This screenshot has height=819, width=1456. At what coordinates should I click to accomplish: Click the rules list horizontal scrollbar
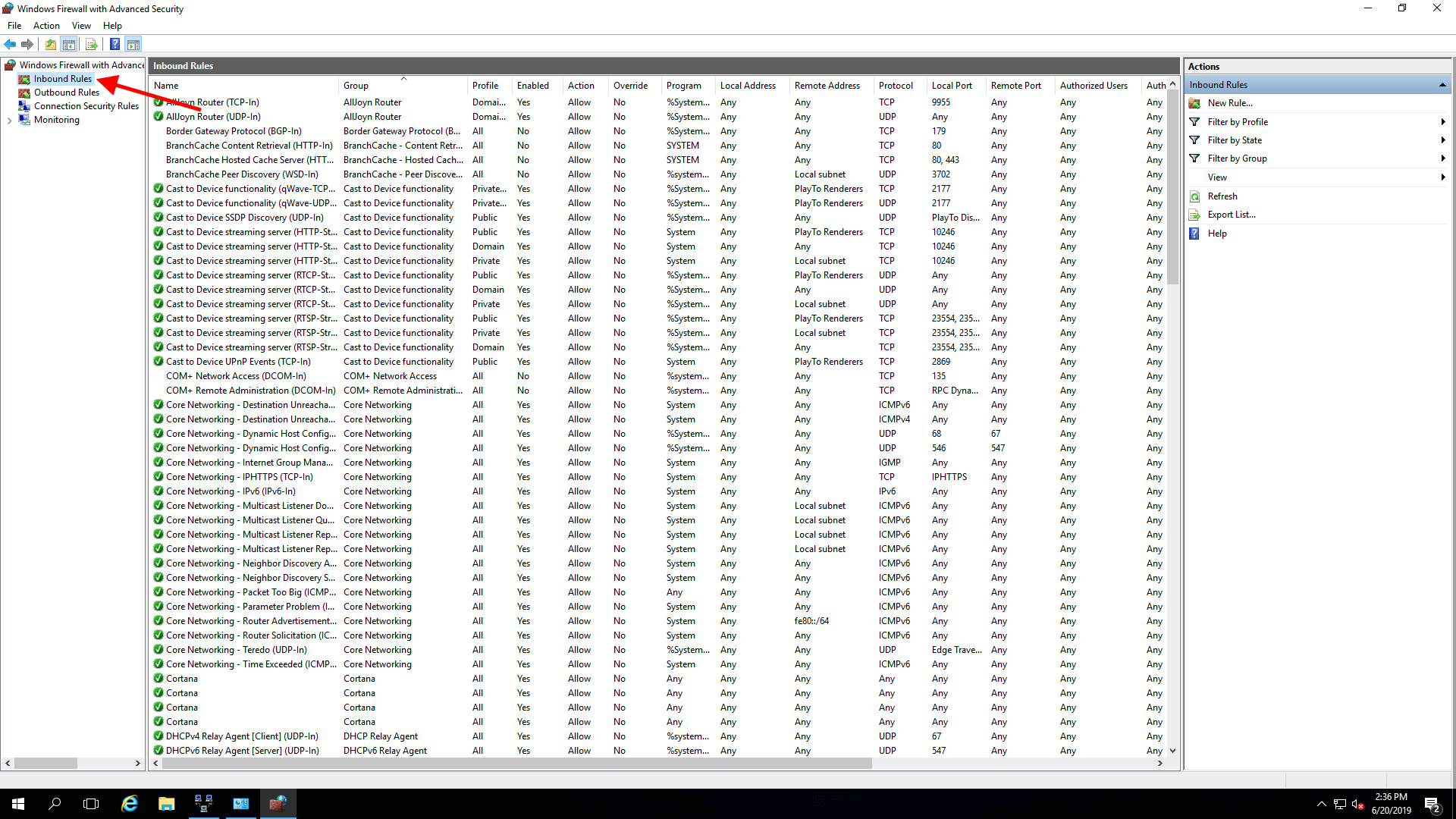pyautogui.click(x=516, y=764)
